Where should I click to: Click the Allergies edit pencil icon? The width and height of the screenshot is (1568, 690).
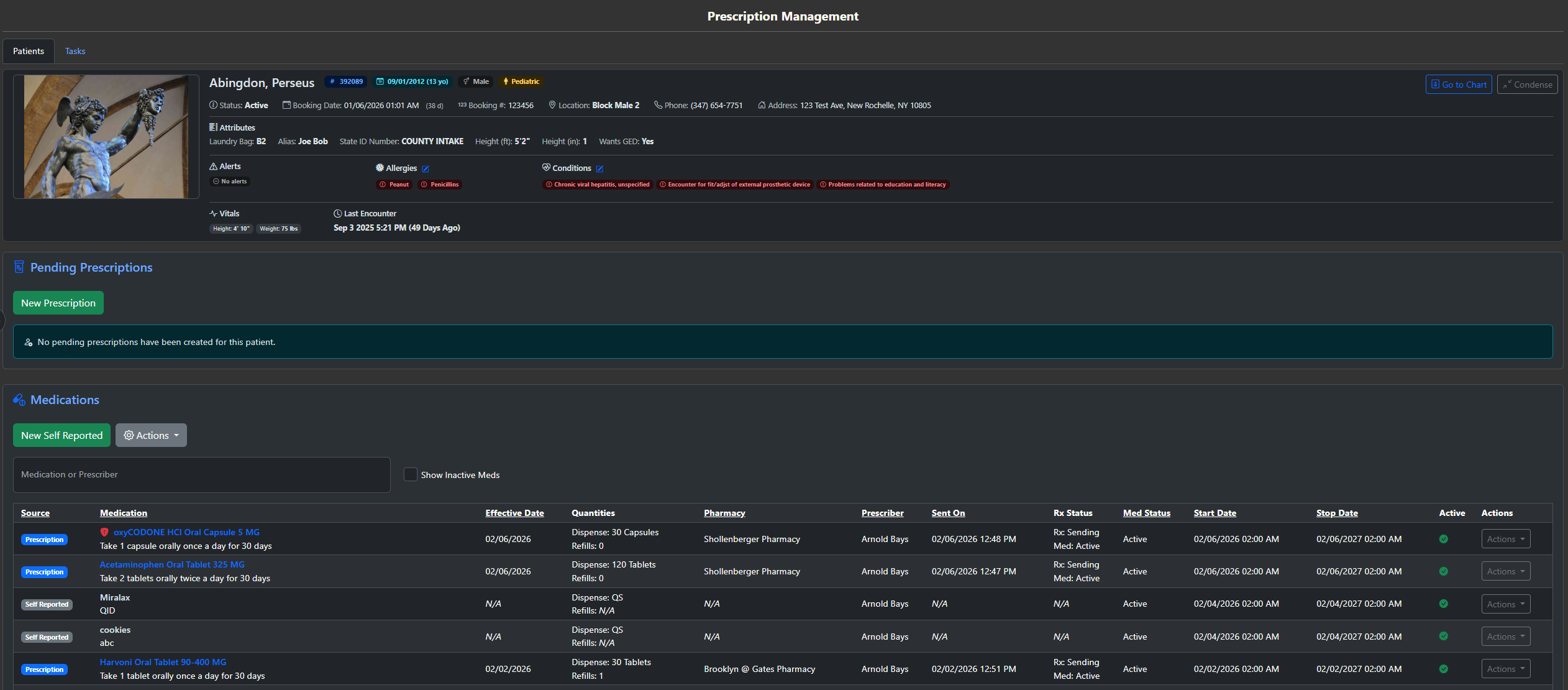click(x=426, y=169)
